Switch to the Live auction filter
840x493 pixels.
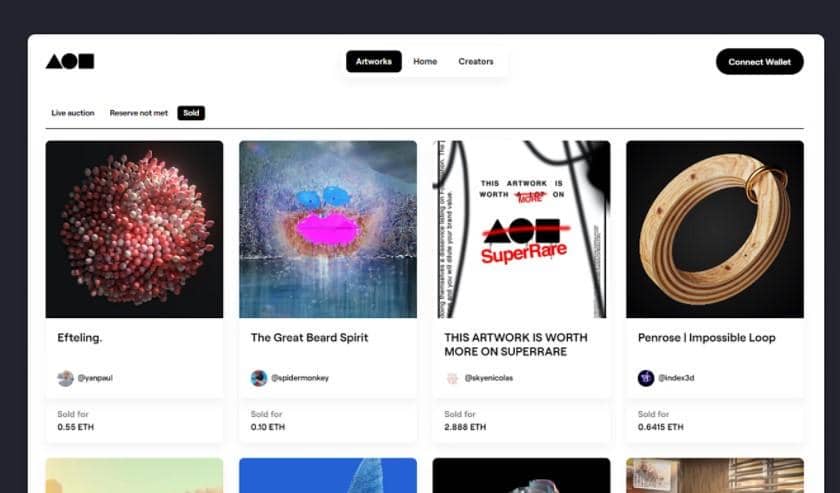click(x=73, y=113)
